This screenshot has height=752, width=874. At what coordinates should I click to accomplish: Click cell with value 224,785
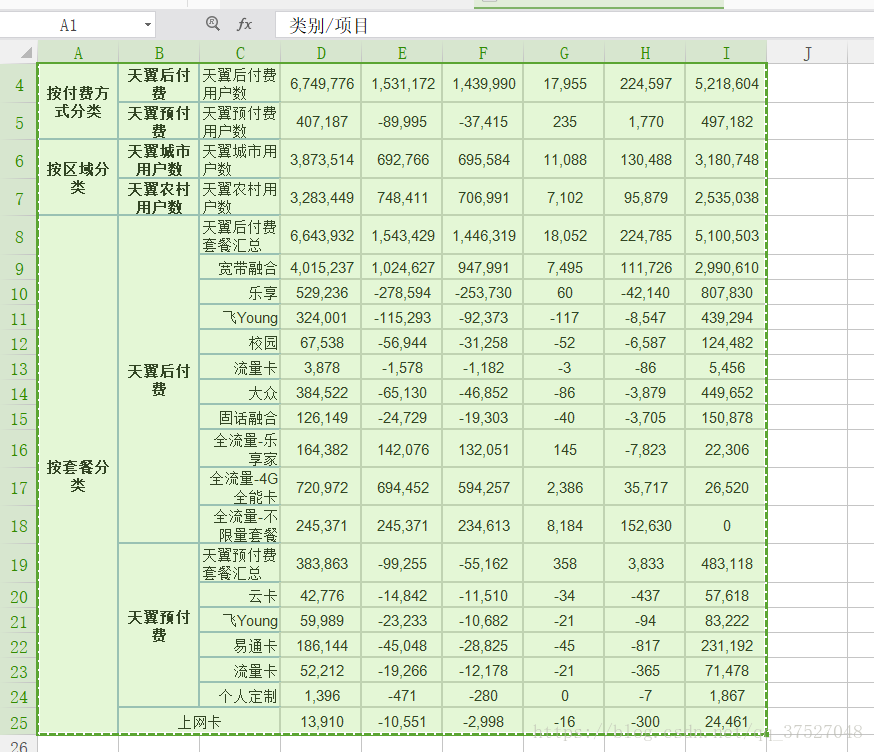tap(645, 236)
